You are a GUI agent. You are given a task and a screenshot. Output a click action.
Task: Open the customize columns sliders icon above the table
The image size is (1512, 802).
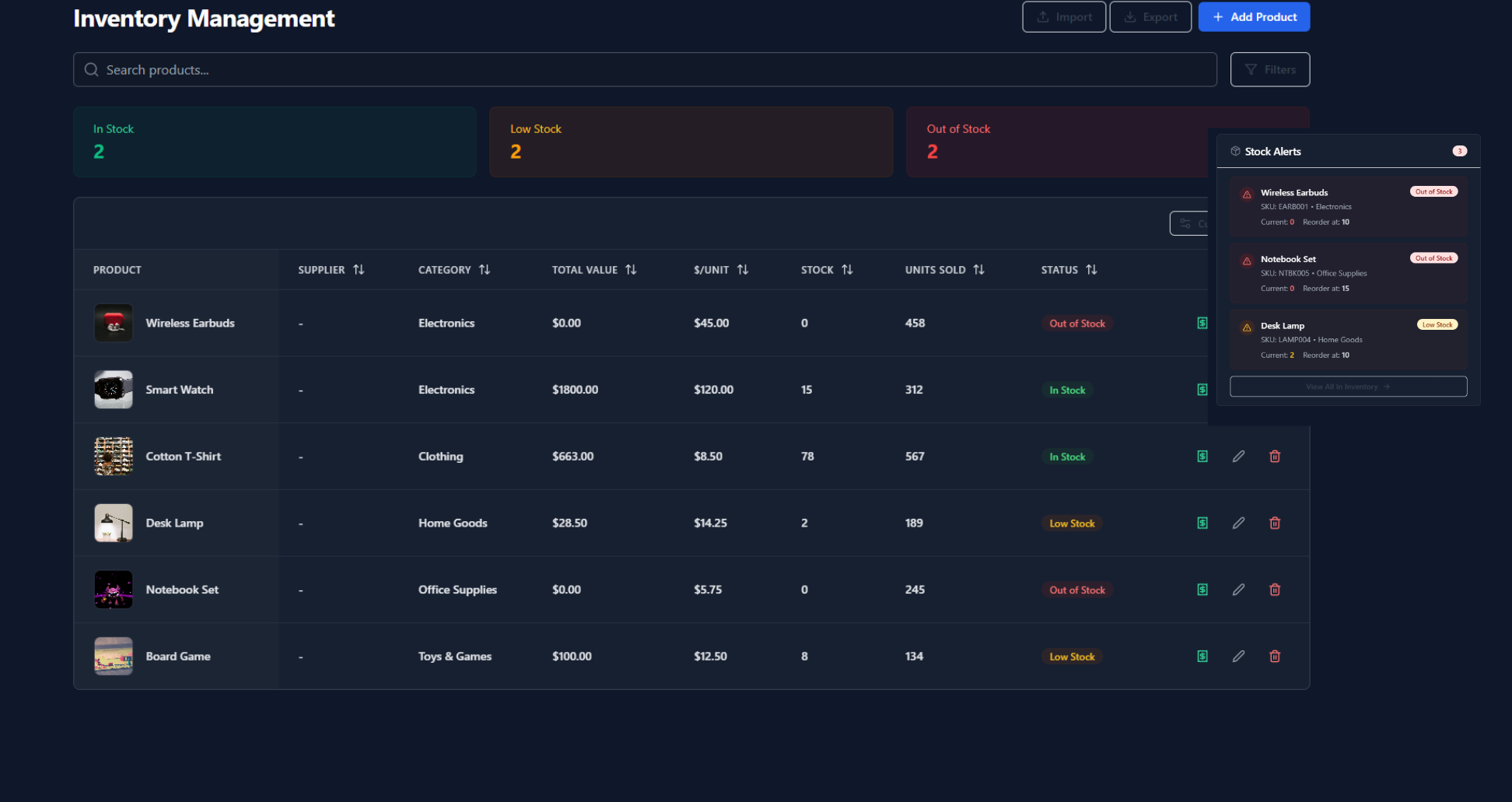1186,223
